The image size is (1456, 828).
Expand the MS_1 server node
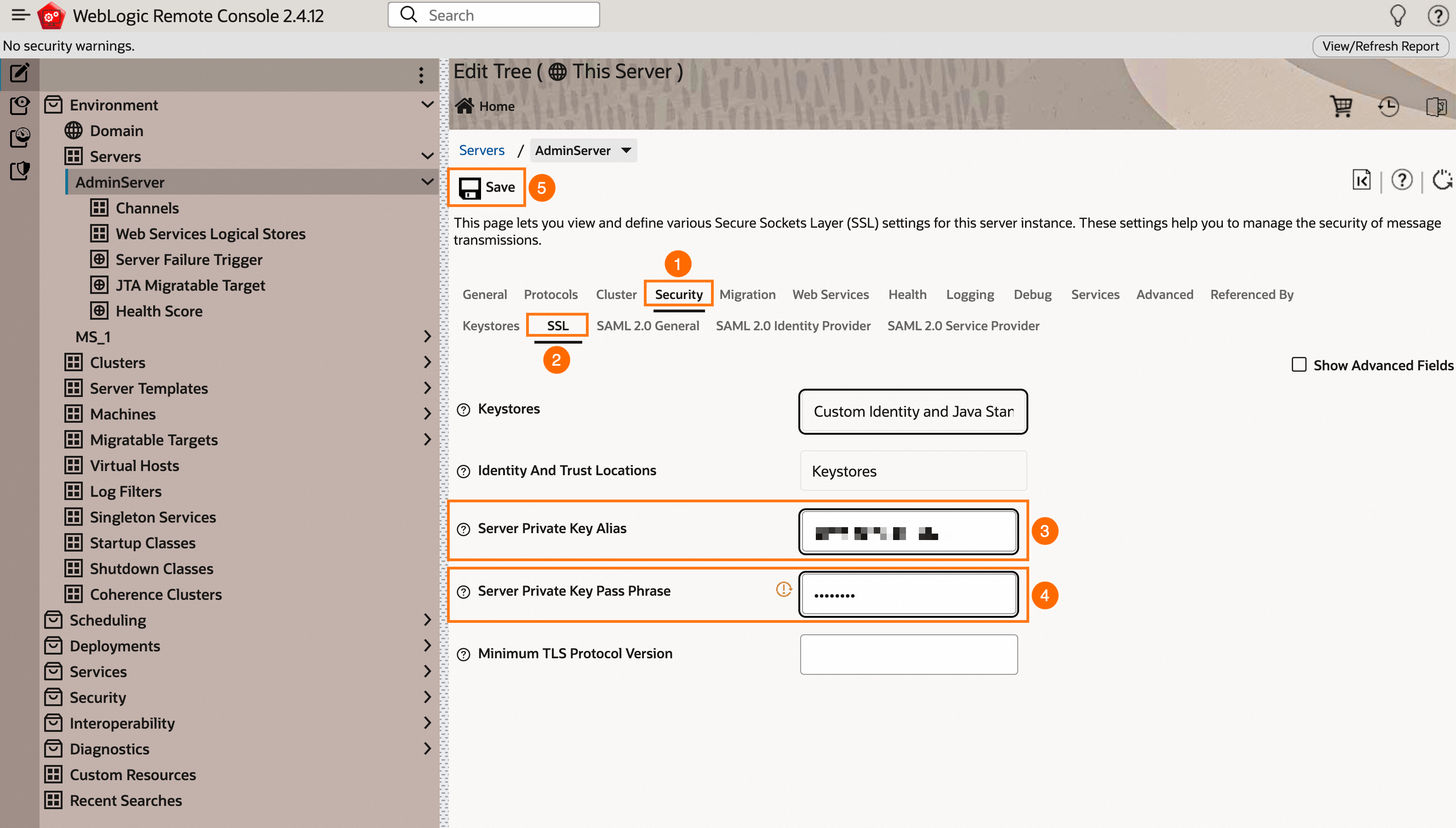(x=427, y=337)
